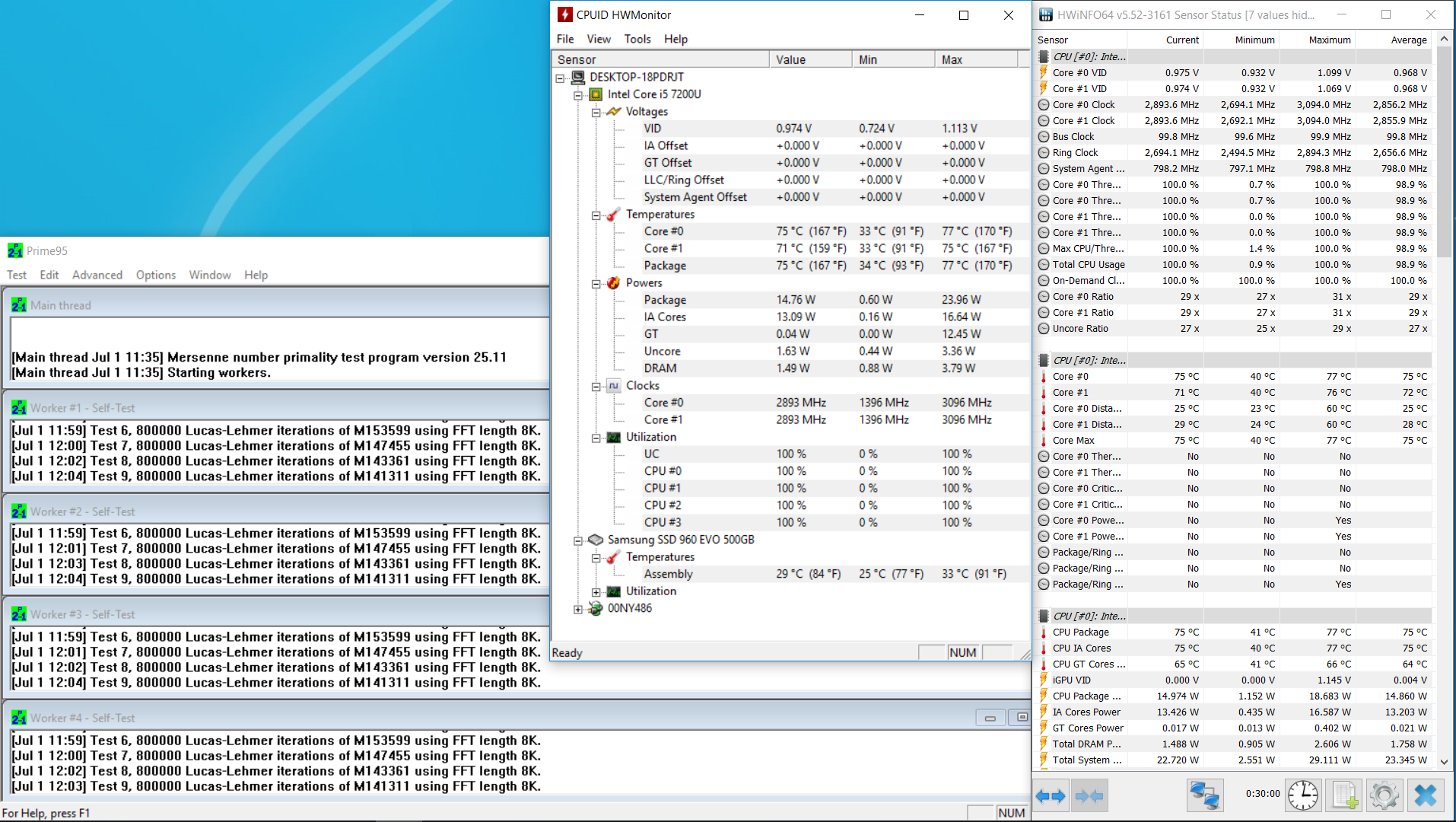Viewport: 1456px width, 822px height.
Task: Open Prime95 Options menu
Action: pos(156,275)
